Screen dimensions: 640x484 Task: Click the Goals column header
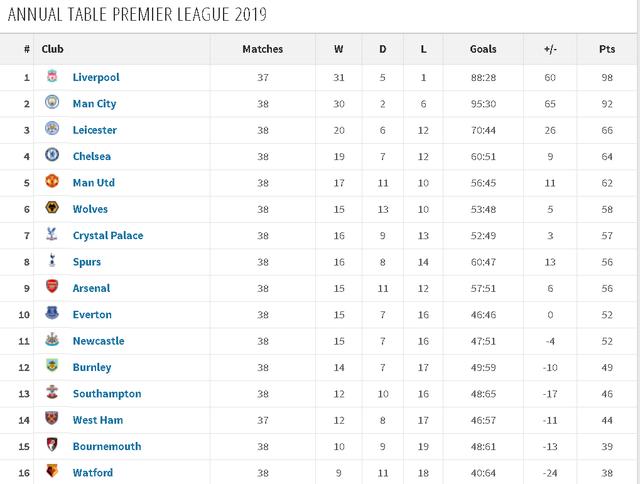coord(483,49)
